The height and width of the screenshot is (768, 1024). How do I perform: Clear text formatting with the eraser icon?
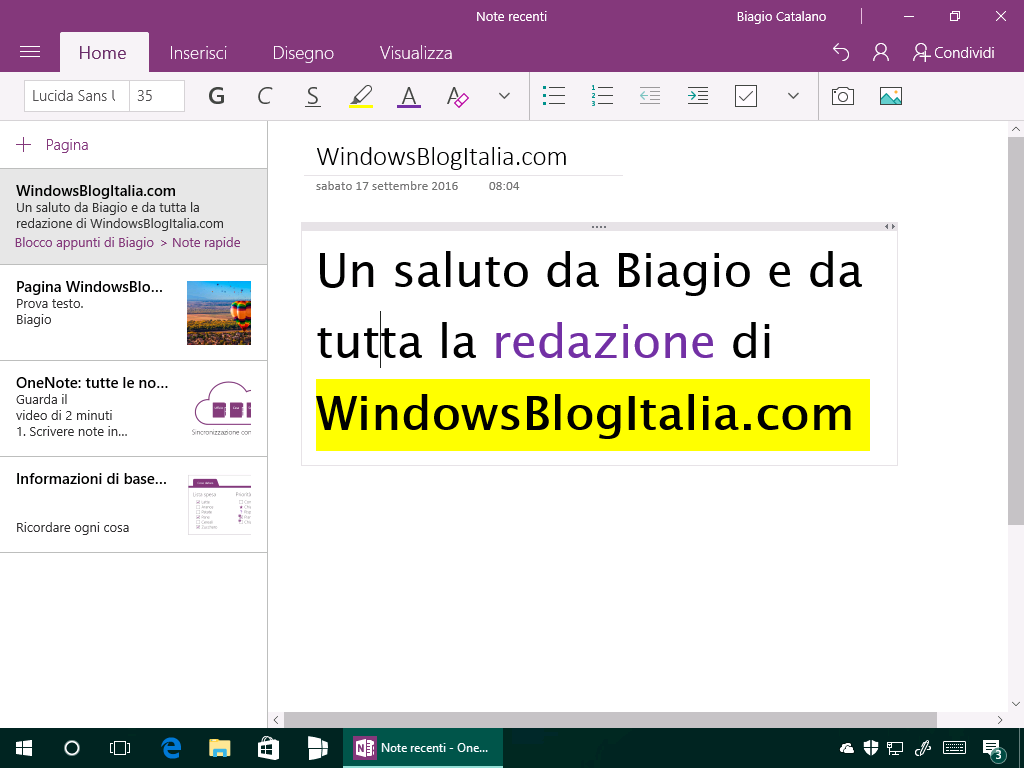(x=457, y=96)
